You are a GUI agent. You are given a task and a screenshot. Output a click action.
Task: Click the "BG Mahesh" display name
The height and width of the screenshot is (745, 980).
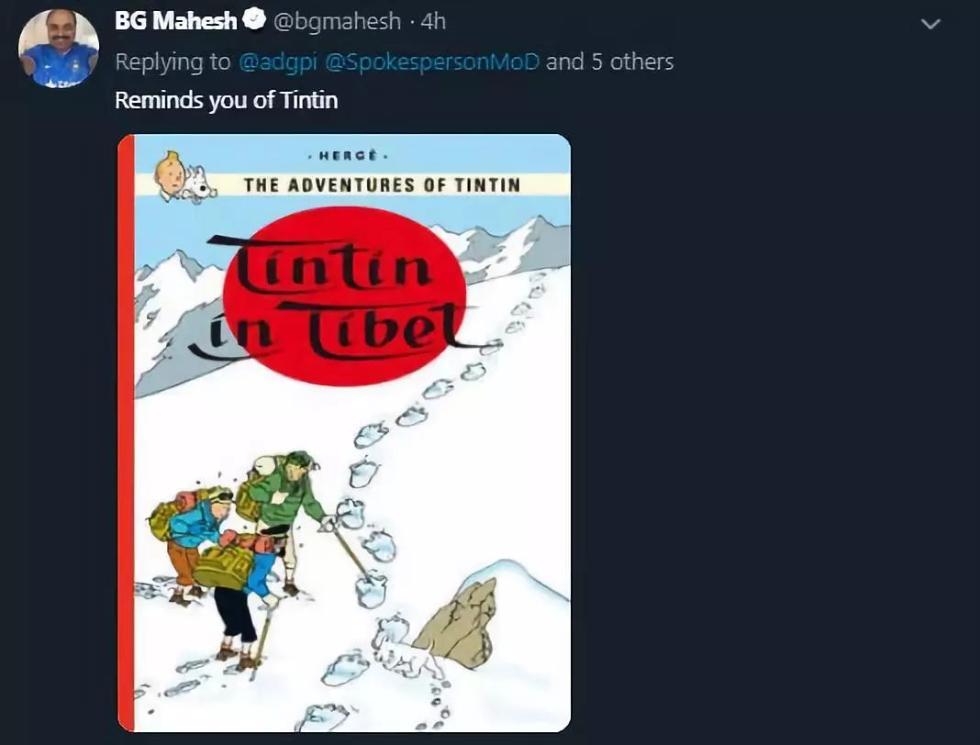[x=176, y=21]
